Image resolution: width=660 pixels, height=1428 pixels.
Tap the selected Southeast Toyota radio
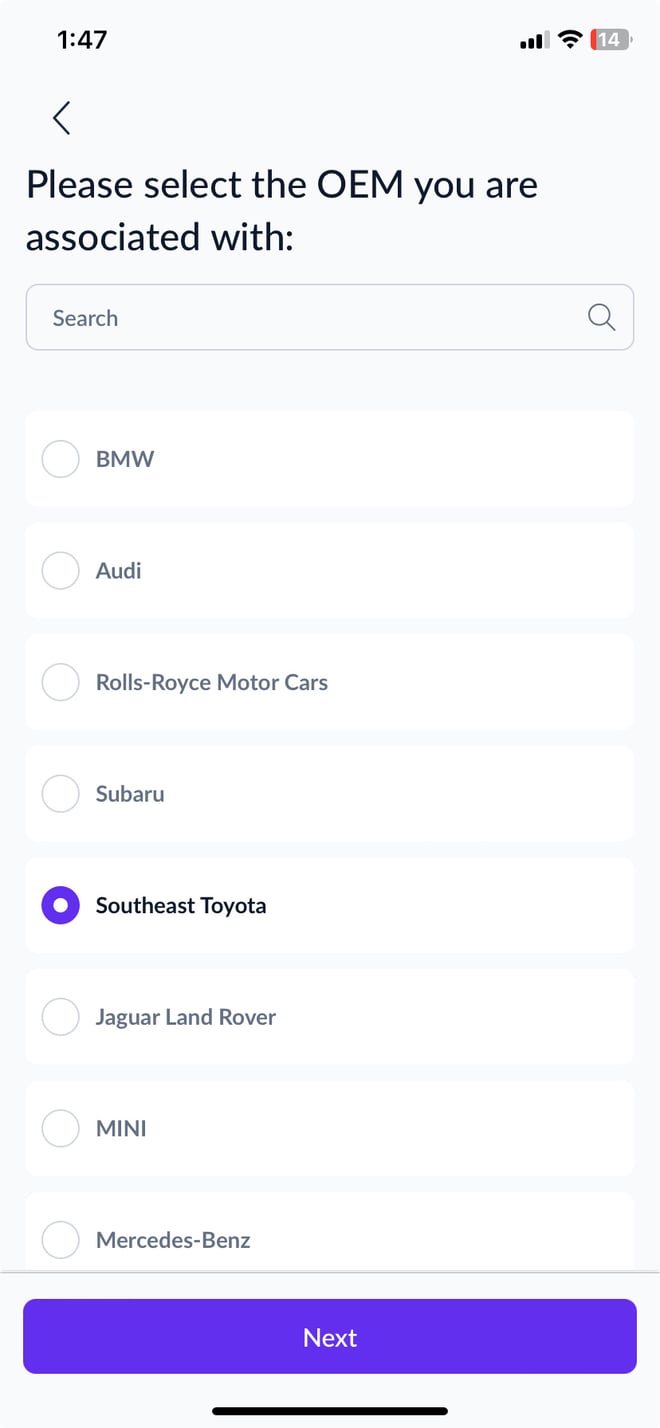[x=60, y=906]
